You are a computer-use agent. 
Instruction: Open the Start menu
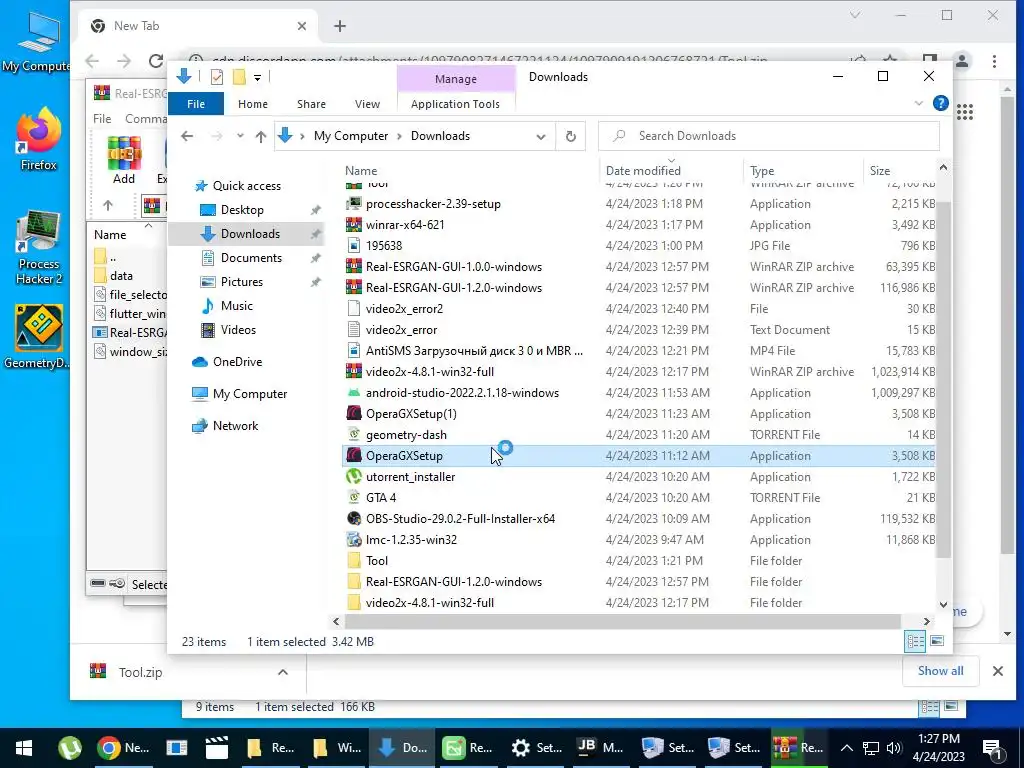pos(24,748)
